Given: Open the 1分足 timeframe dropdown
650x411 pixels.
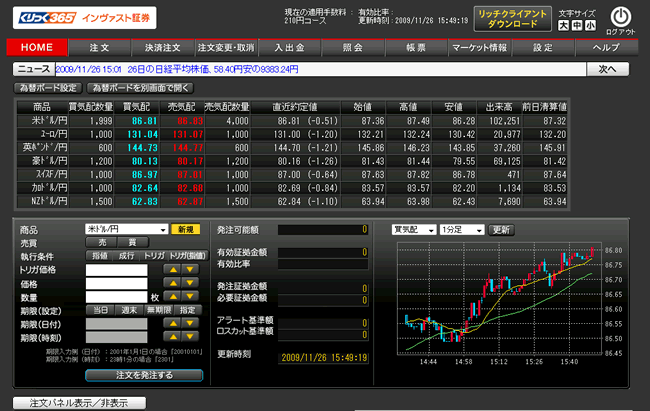Looking at the screenshot, I should (x=462, y=230).
